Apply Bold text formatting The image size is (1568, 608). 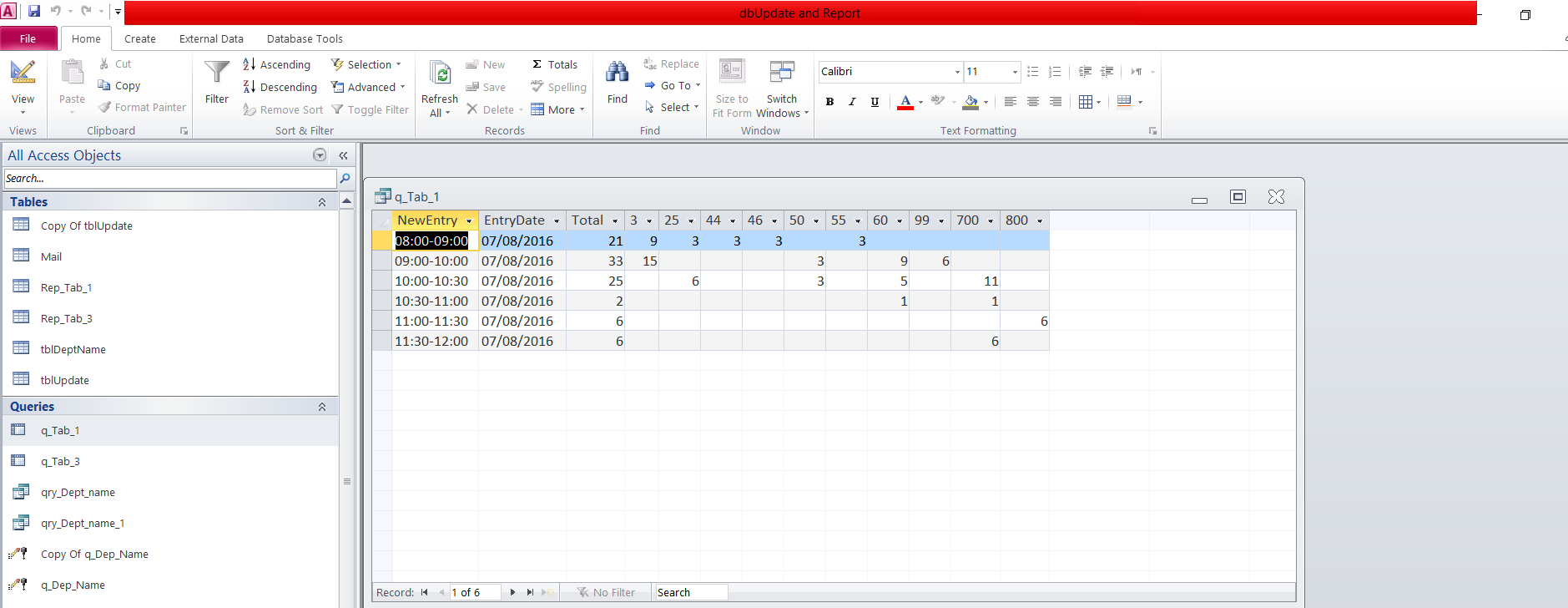point(829,102)
